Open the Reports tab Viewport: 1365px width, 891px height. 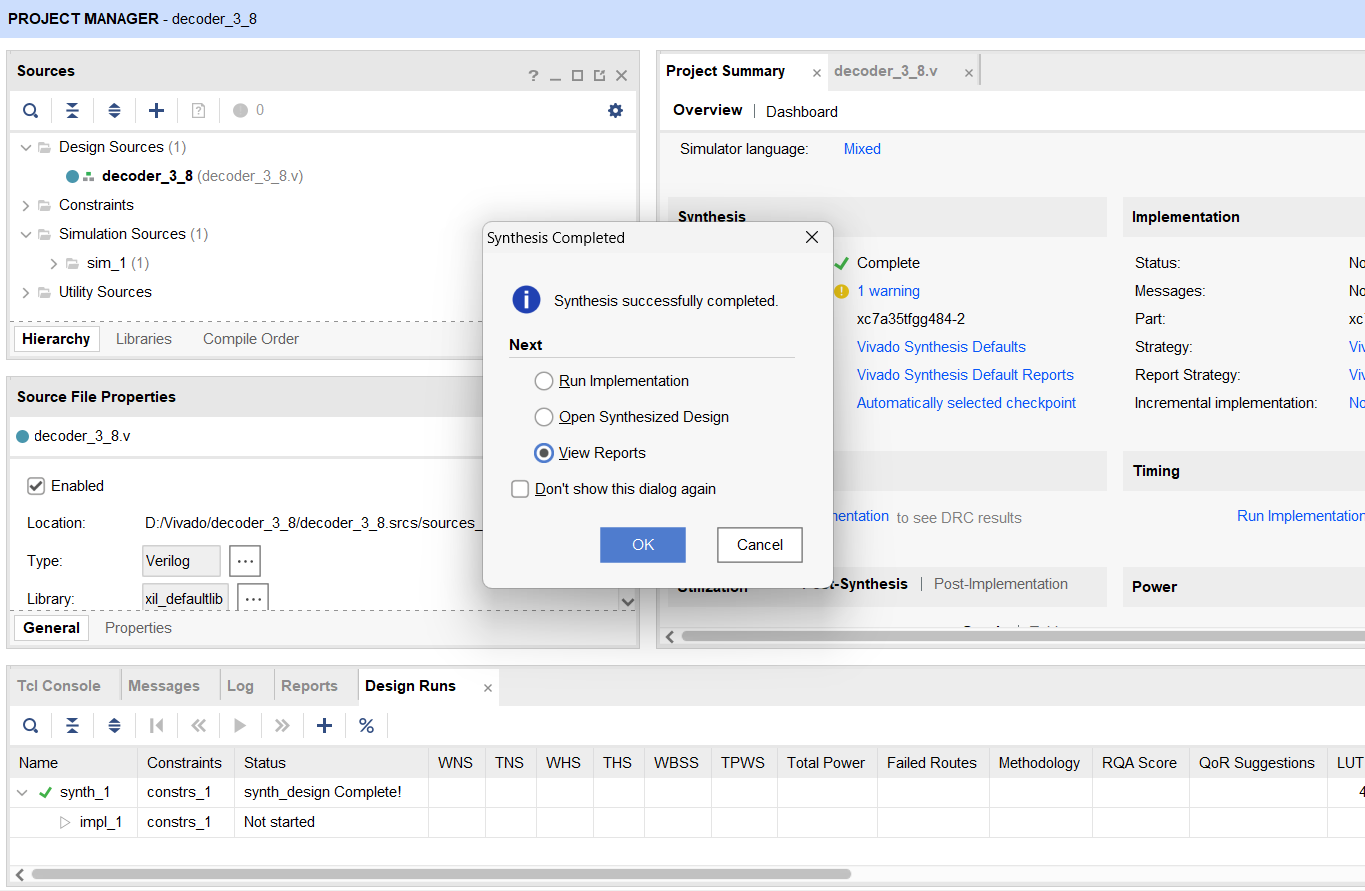(x=309, y=686)
